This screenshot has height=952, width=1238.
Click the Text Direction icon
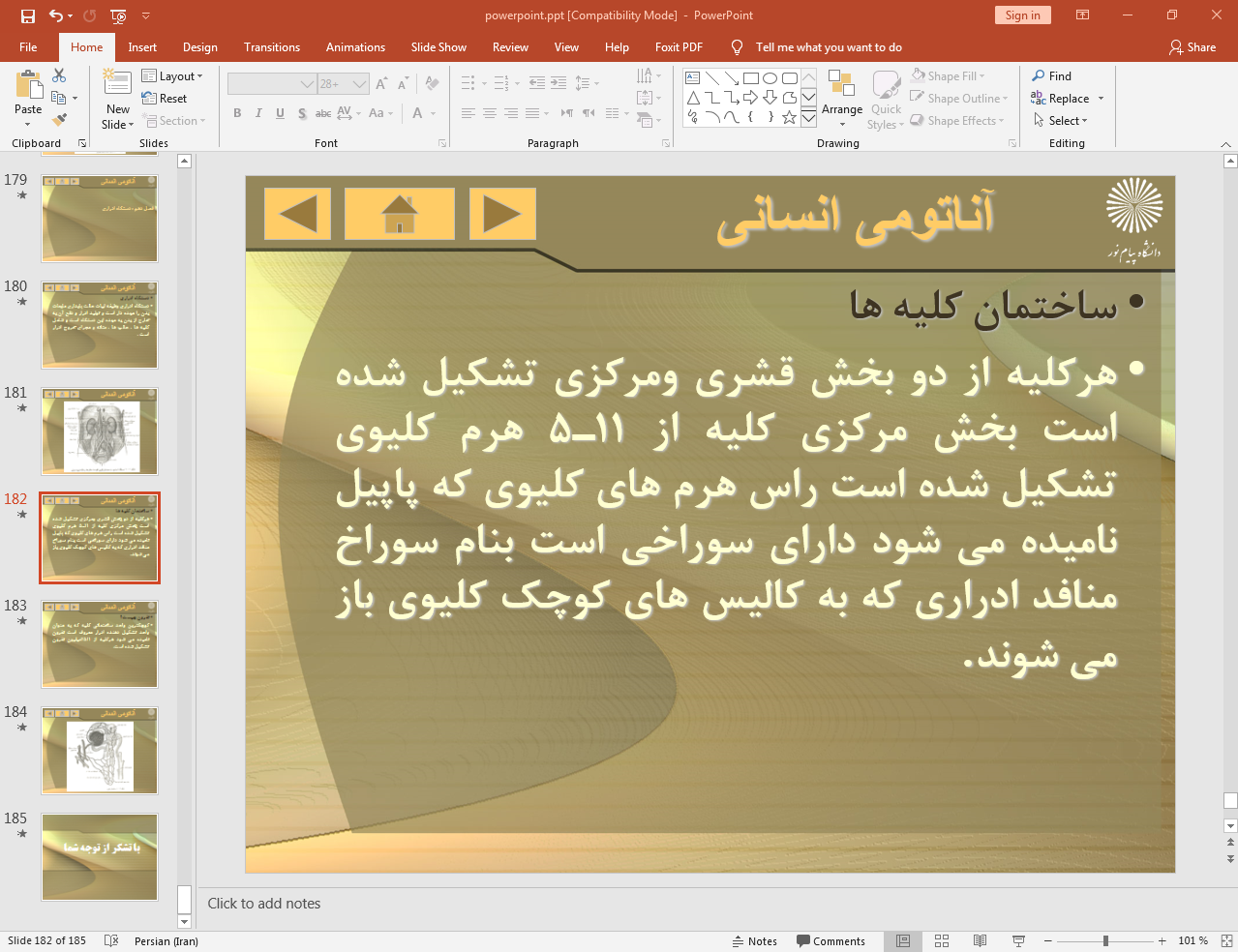point(649,75)
